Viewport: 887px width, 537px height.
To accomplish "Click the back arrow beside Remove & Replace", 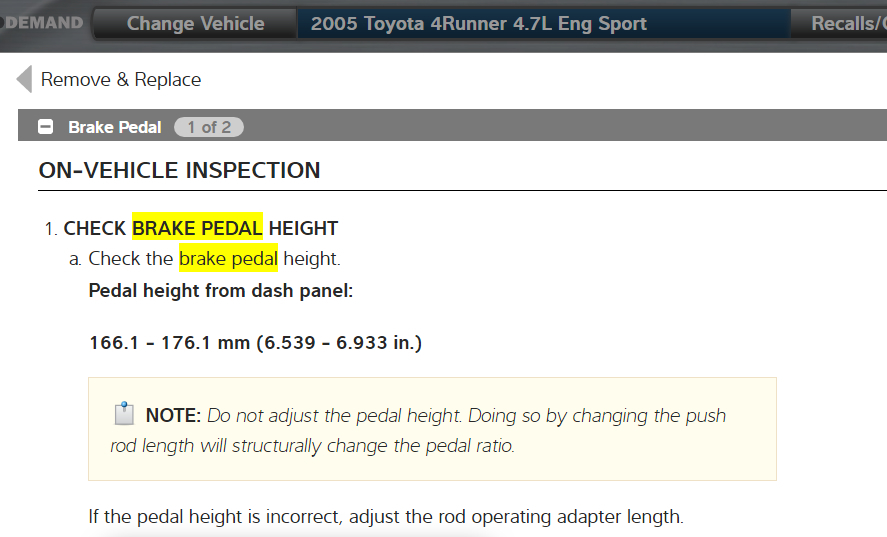I will pos(24,79).
